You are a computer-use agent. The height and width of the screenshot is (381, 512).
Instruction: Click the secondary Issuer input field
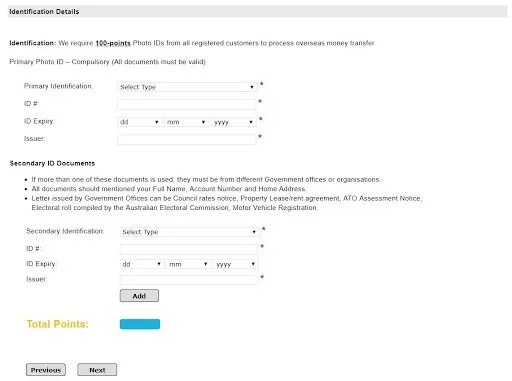[x=189, y=280]
